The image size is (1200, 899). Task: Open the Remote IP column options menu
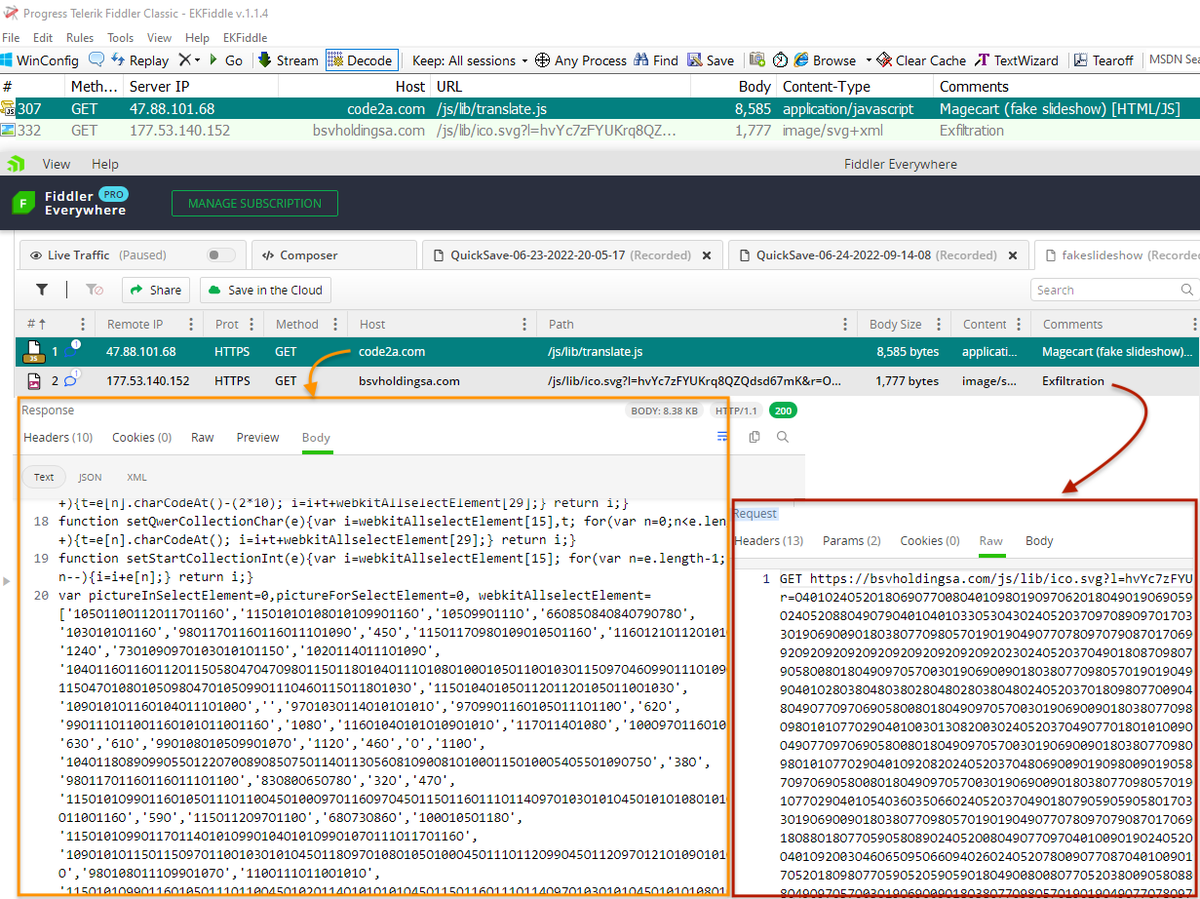[x=191, y=324]
